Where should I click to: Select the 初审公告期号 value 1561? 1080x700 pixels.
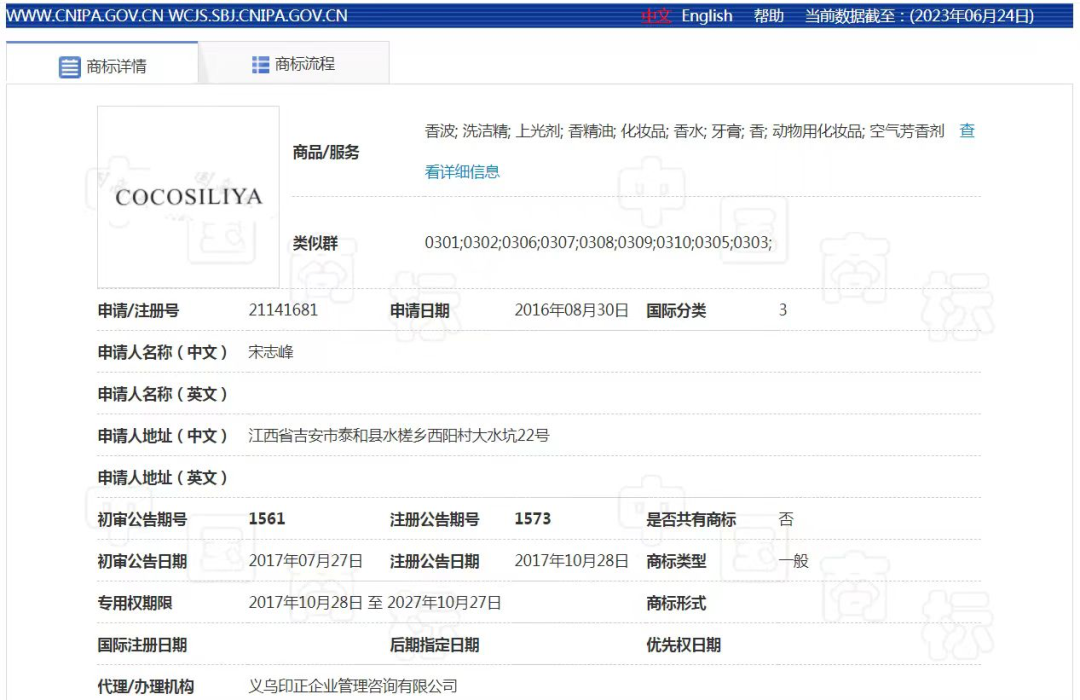click(266, 519)
